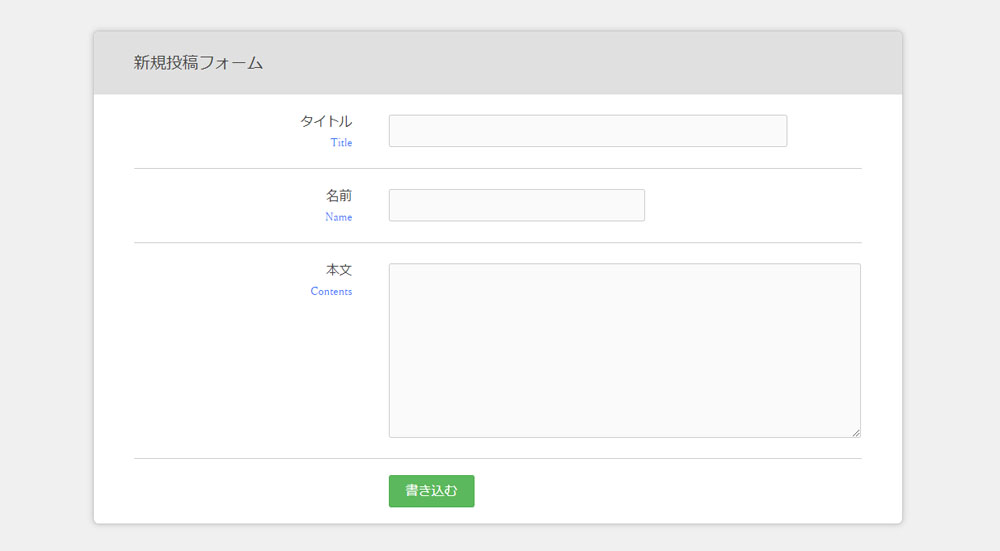Click the gray form header bar

pyautogui.click(x=497, y=62)
